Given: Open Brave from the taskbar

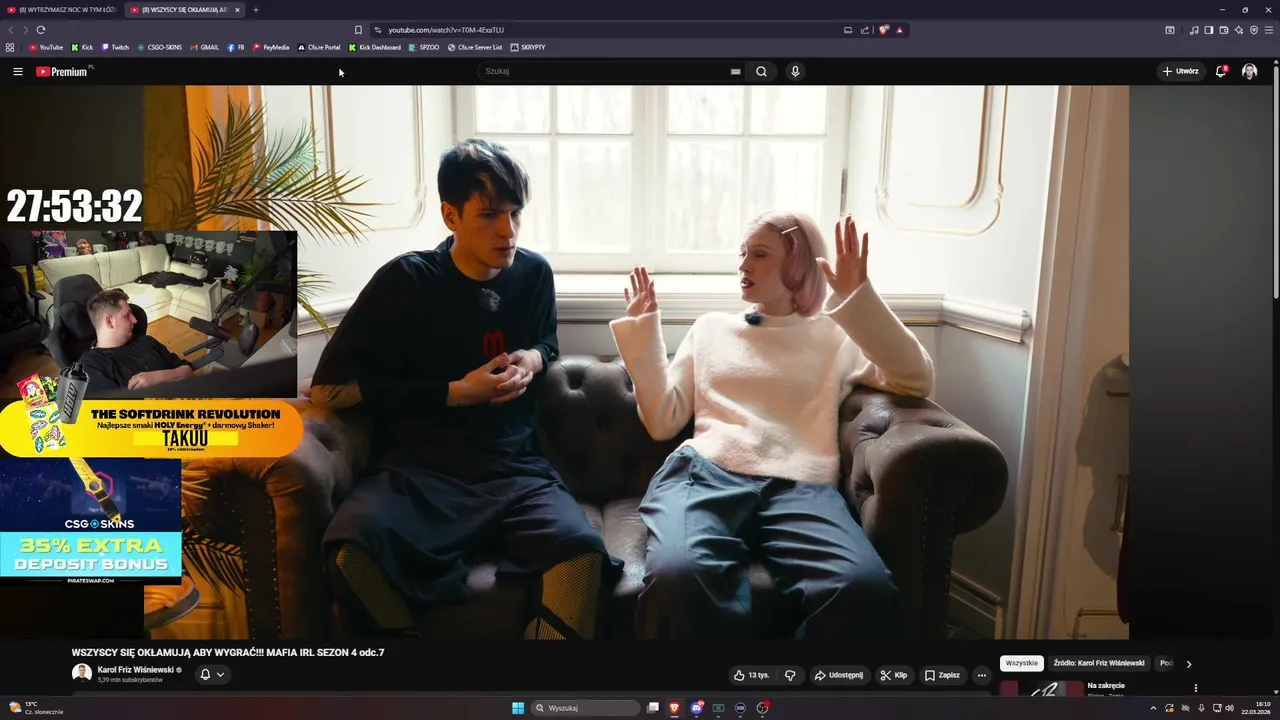Looking at the screenshot, I should [x=674, y=708].
